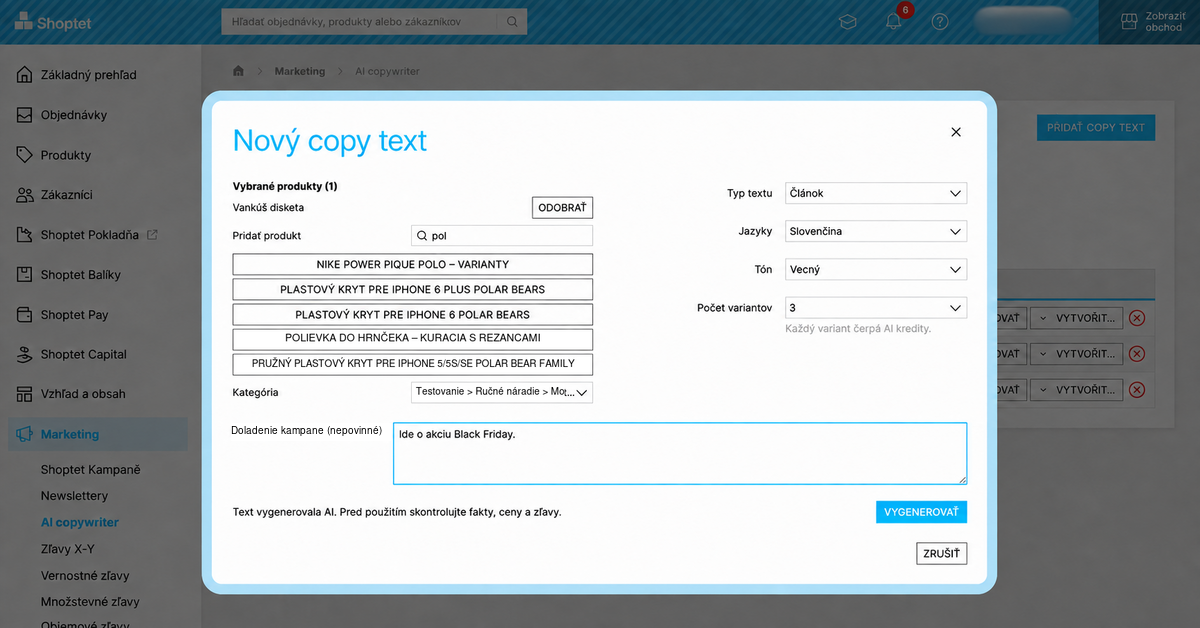Open the help question mark icon
The height and width of the screenshot is (628, 1200).
[939, 21]
